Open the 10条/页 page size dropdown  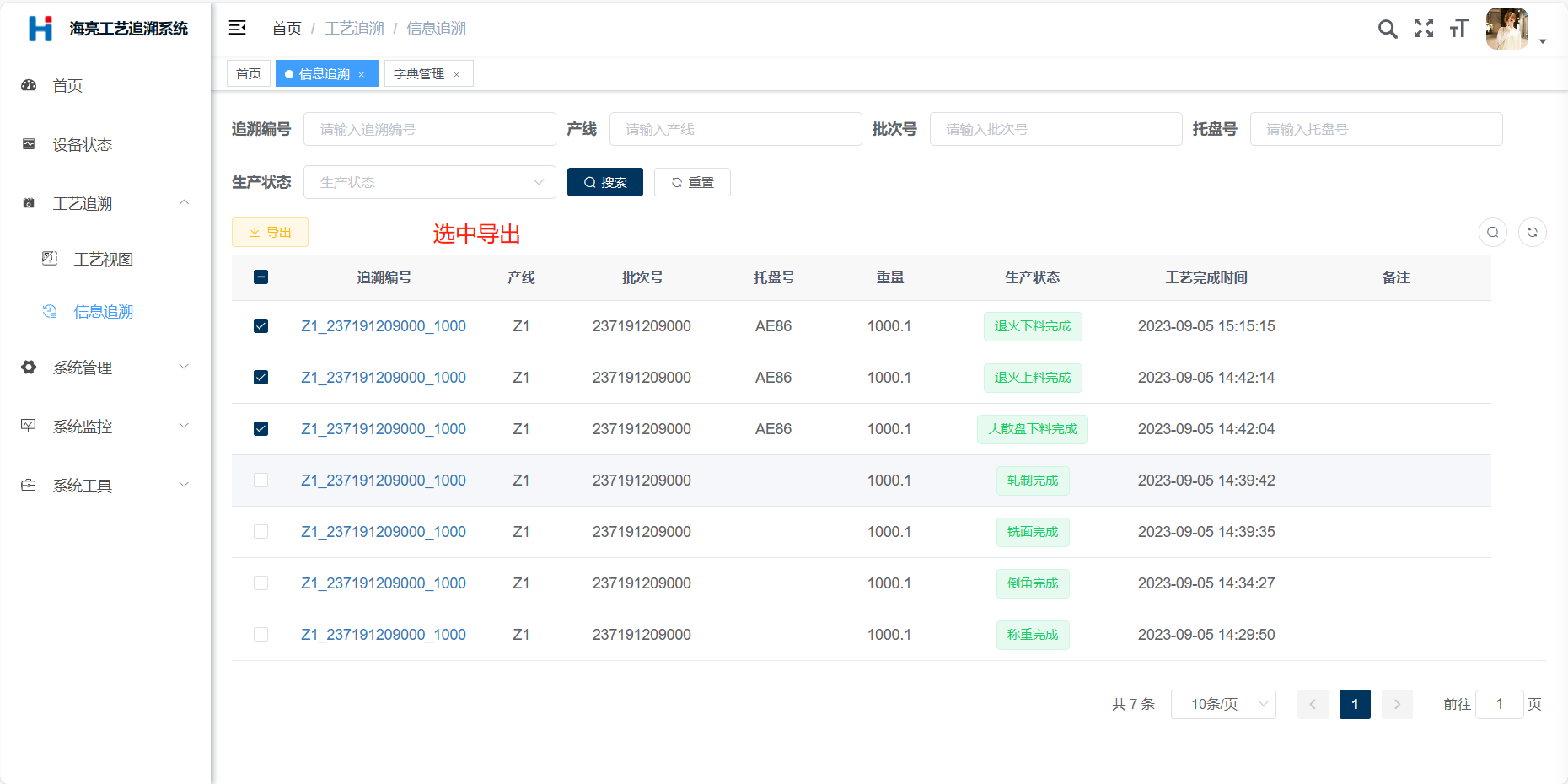(1223, 704)
